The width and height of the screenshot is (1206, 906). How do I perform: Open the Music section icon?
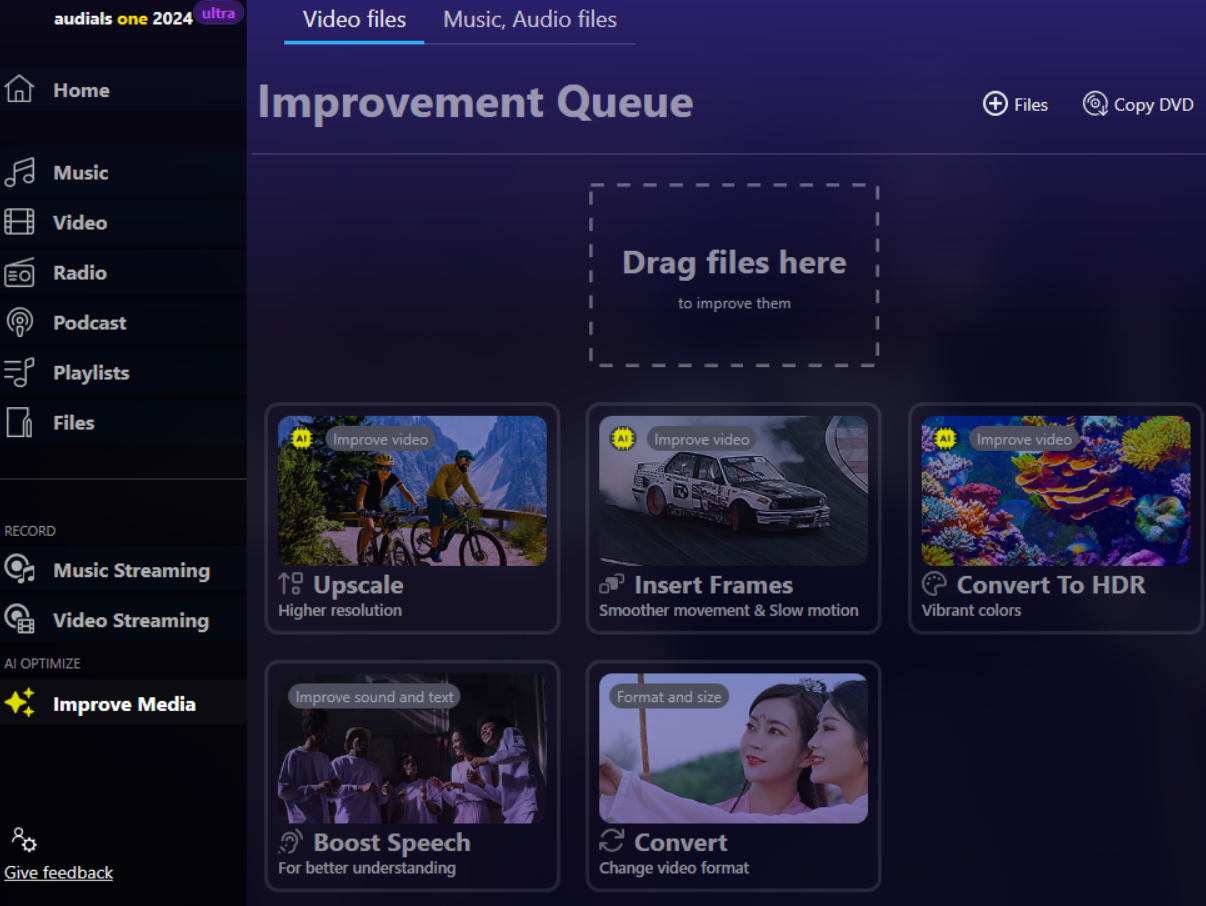[x=19, y=173]
